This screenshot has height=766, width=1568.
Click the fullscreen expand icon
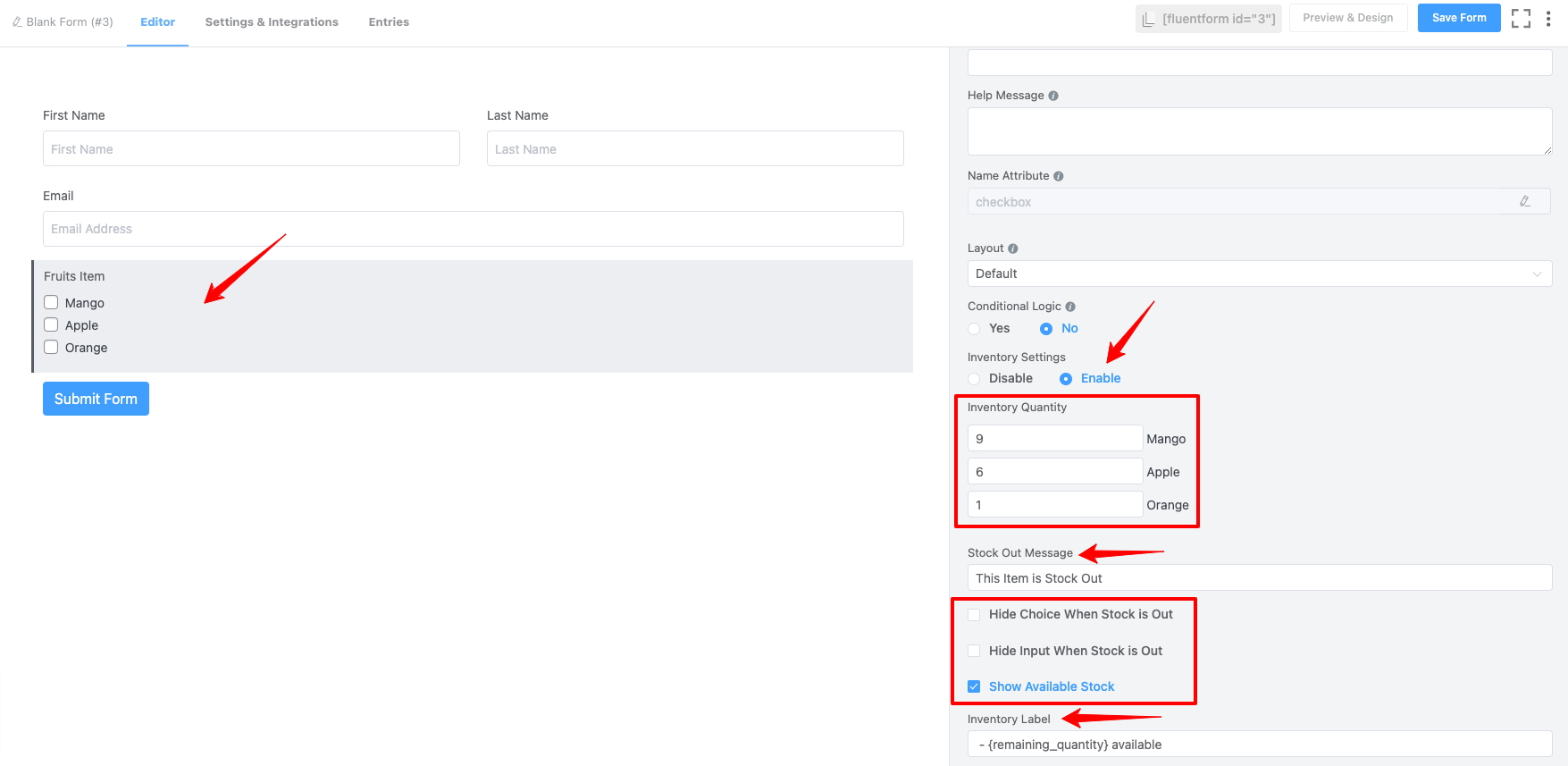tap(1521, 19)
